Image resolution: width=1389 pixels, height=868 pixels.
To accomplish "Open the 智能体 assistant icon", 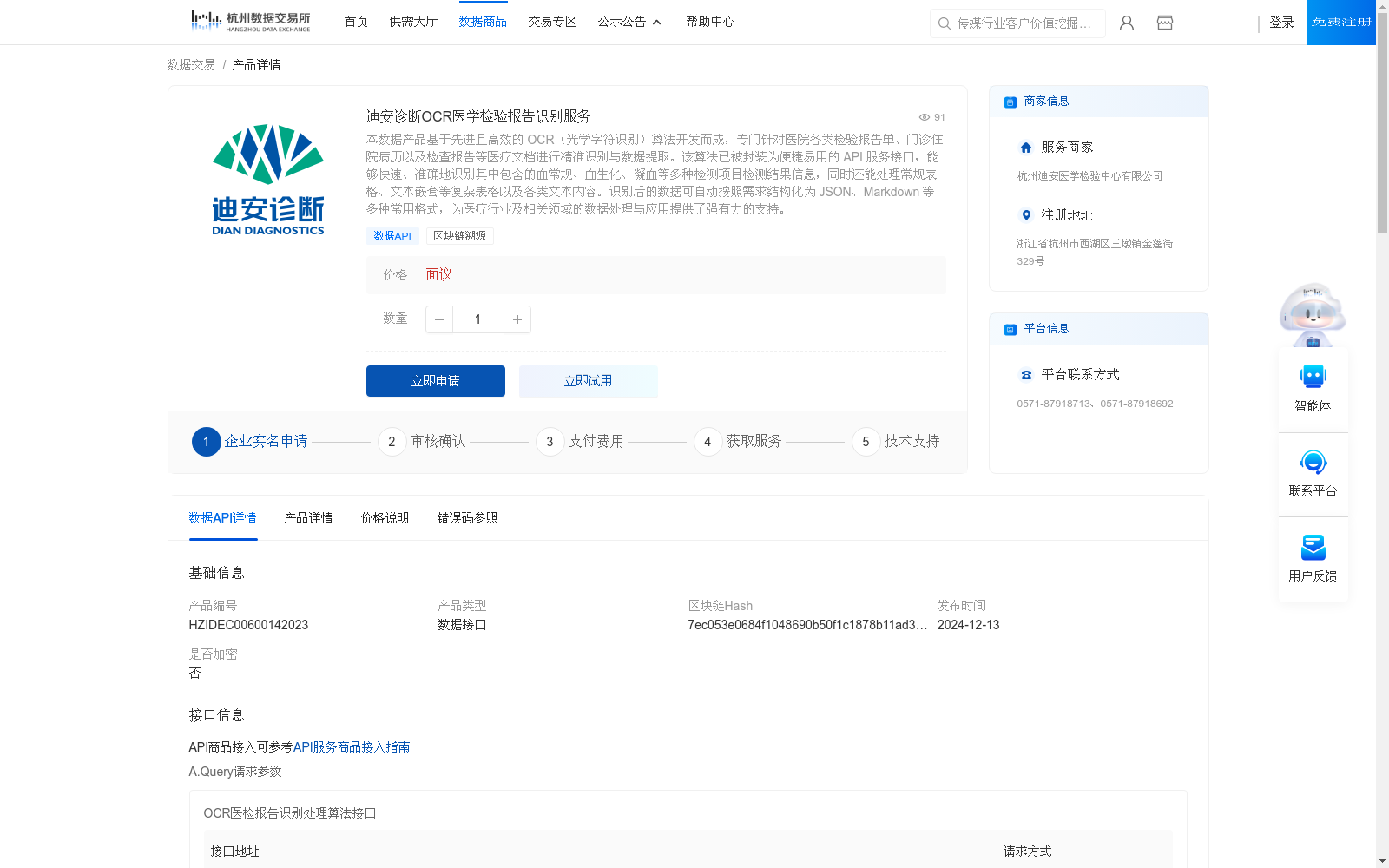I will coord(1313,377).
